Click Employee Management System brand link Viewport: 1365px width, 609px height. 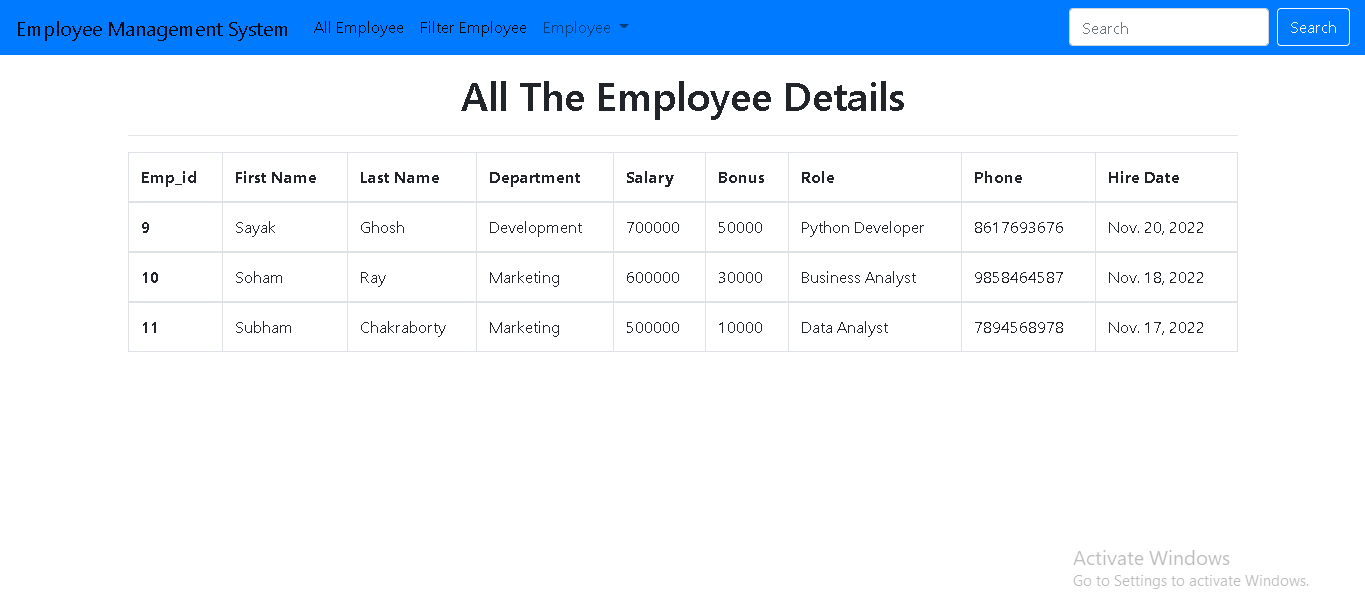click(x=152, y=29)
